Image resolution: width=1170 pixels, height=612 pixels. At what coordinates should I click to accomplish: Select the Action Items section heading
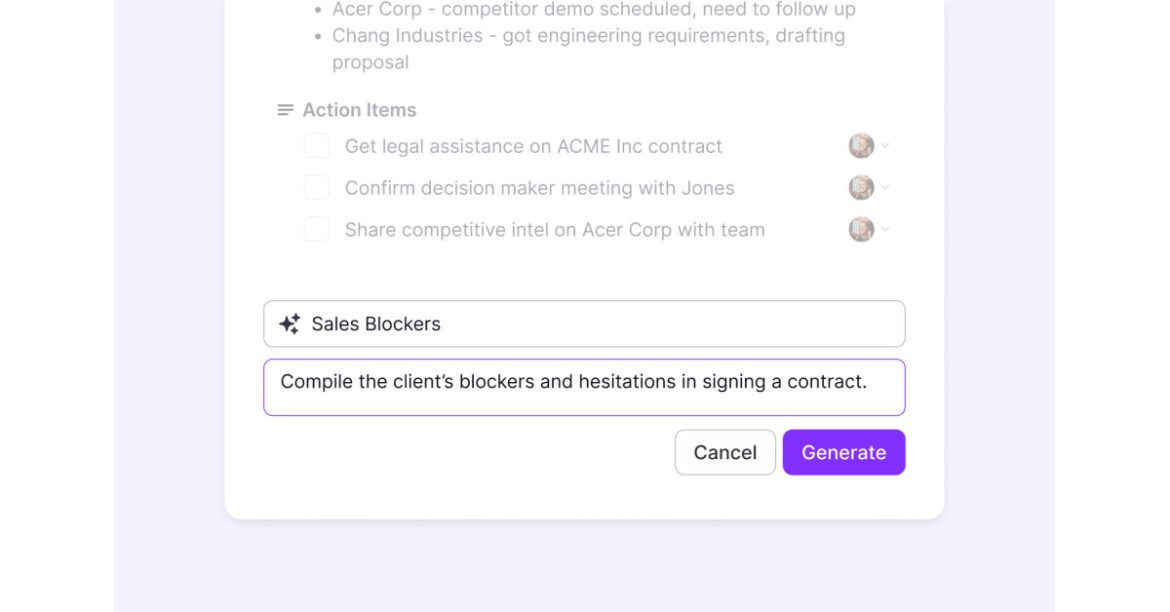359,110
